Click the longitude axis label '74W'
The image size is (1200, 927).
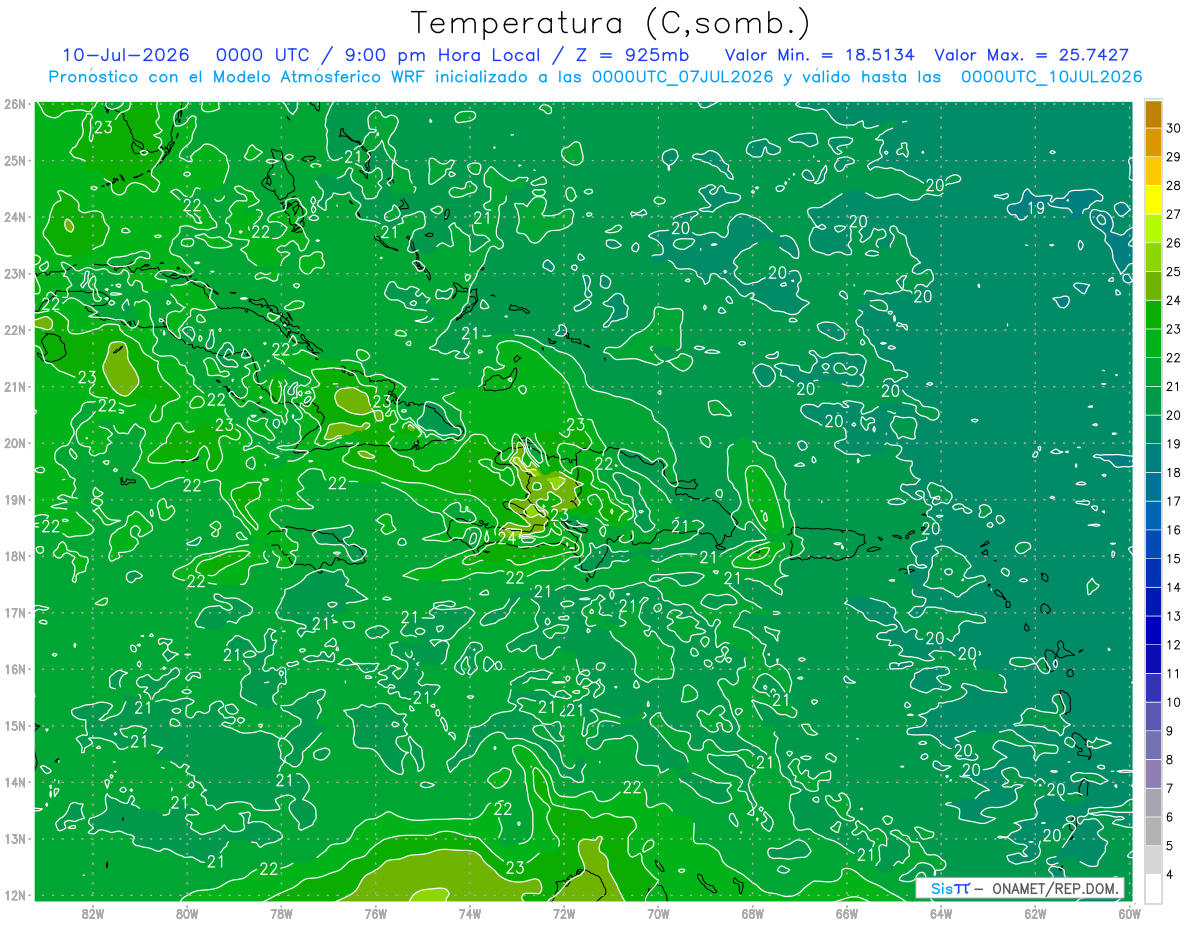click(x=470, y=913)
